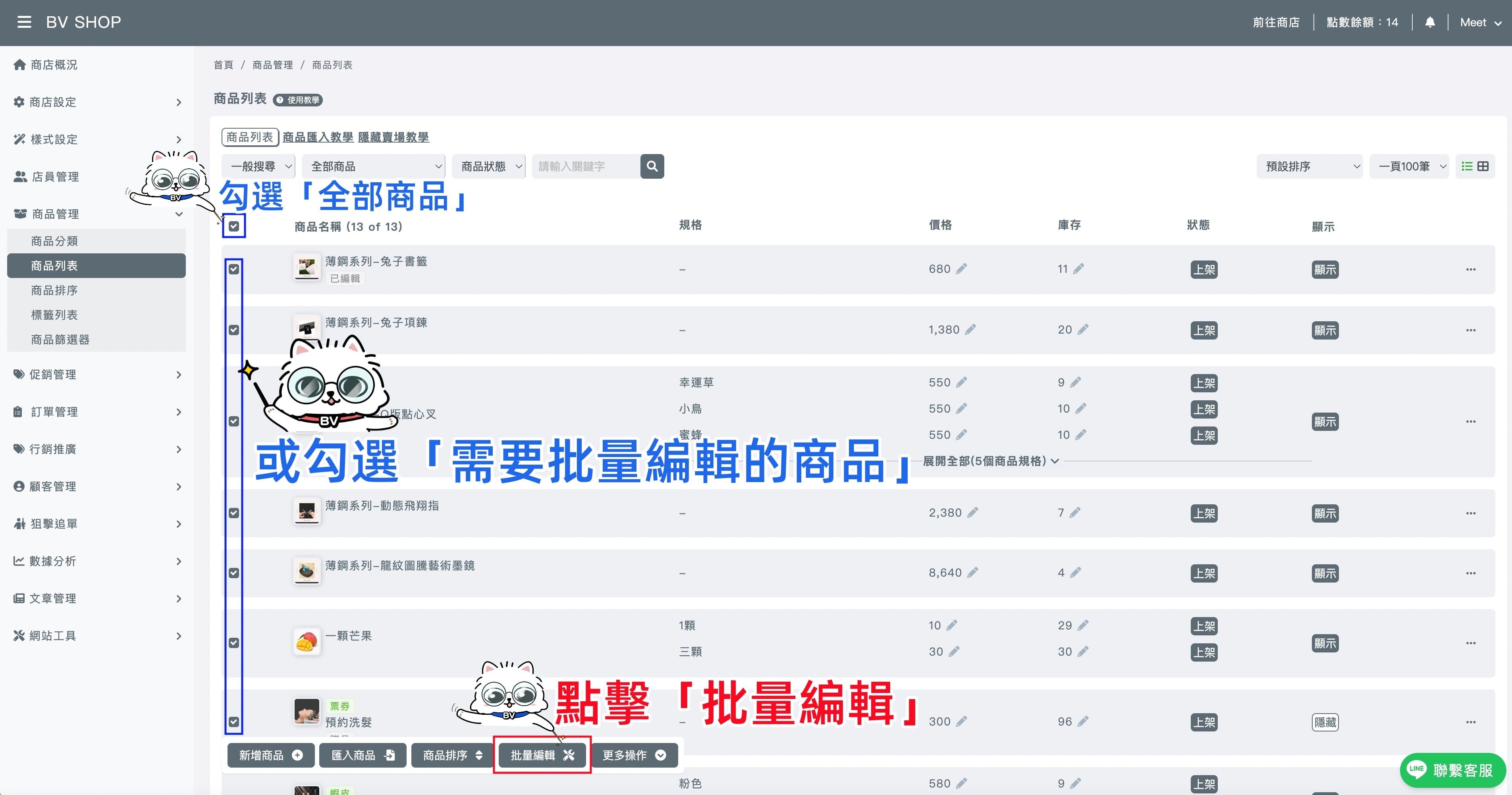Image resolution: width=1512 pixels, height=795 pixels.
Task: Click the 批量編輯 button
Action: pos(542,755)
